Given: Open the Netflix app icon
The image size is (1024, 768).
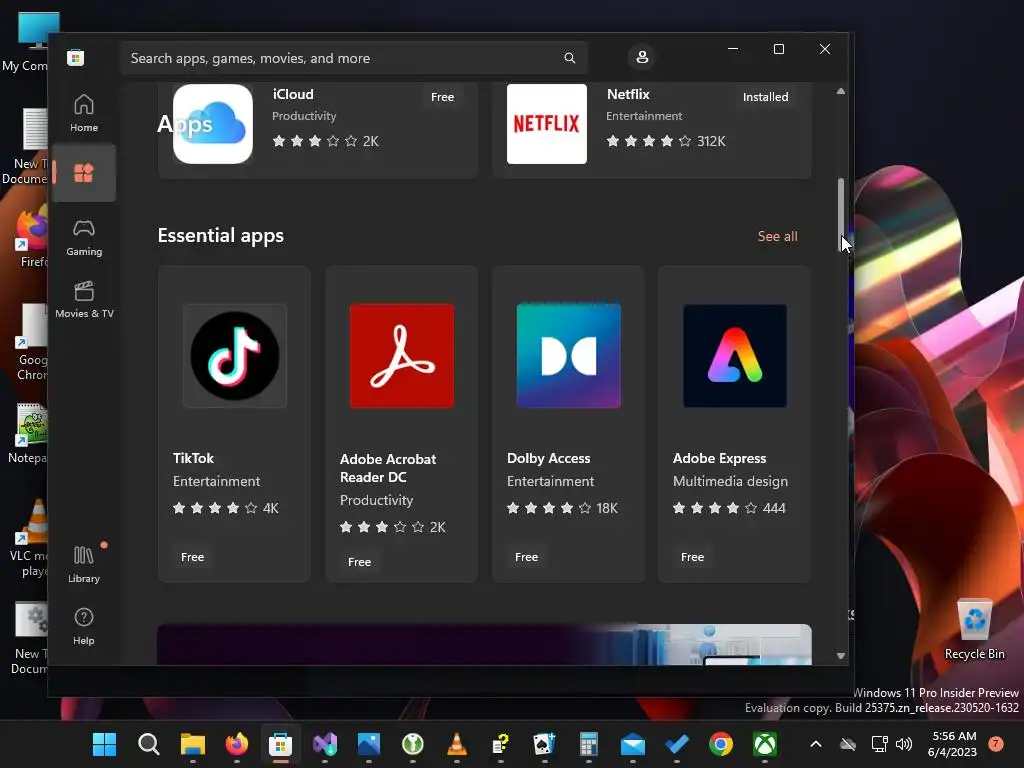Looking at the screenshot, I should [x=547, y=124].
